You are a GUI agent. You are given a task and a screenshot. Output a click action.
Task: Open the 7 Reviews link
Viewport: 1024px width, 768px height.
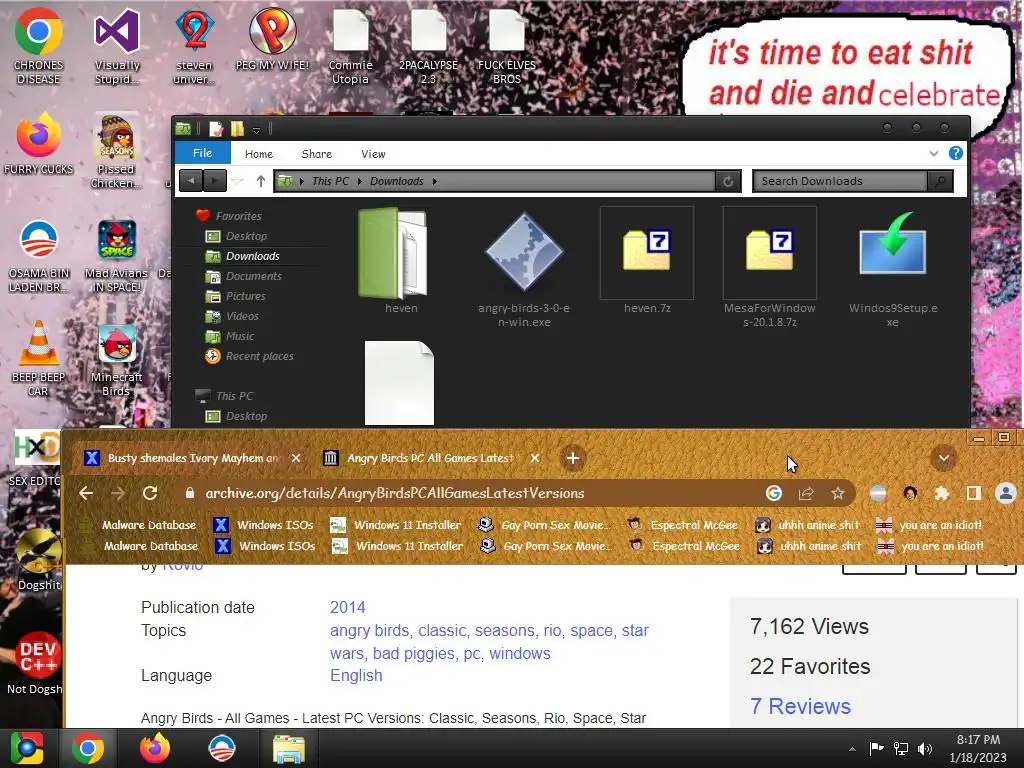point(801,706)
